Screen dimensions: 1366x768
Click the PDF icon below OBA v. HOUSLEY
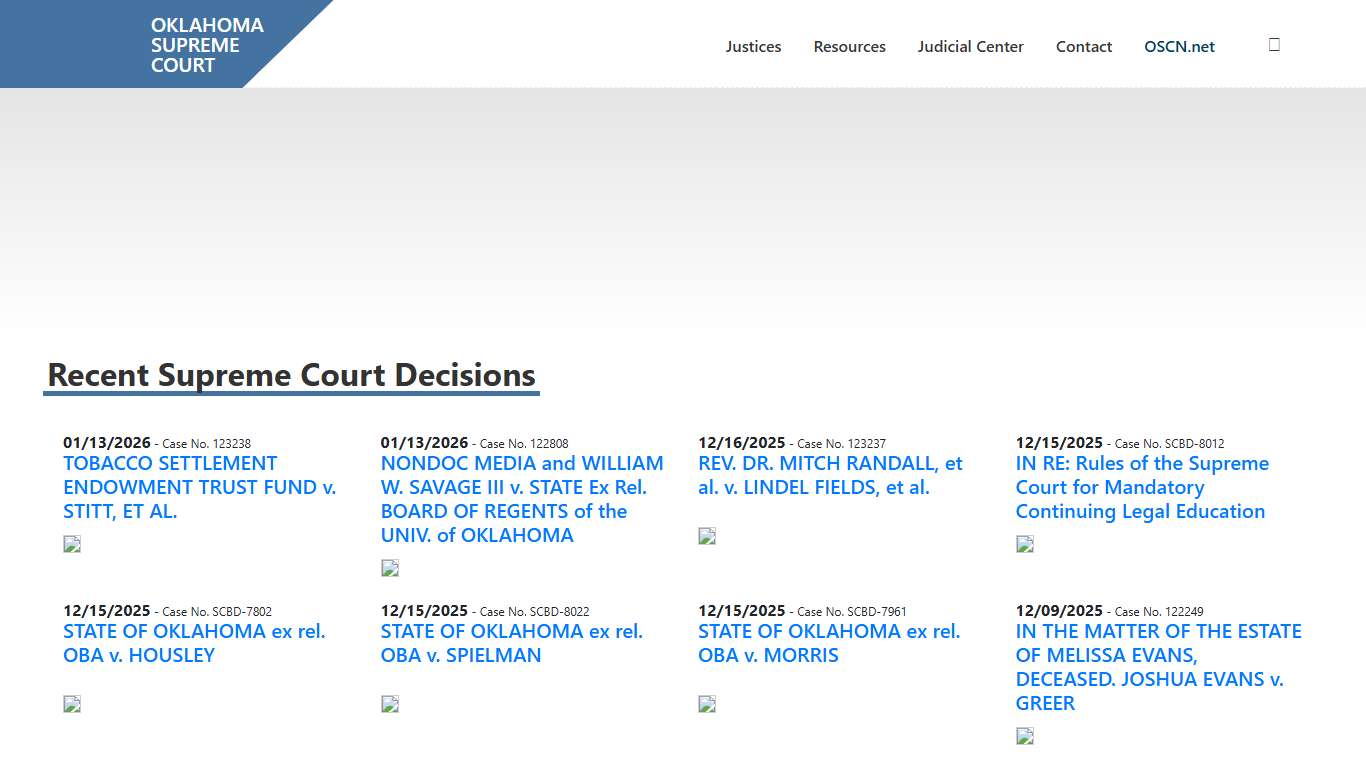[71, 703]
